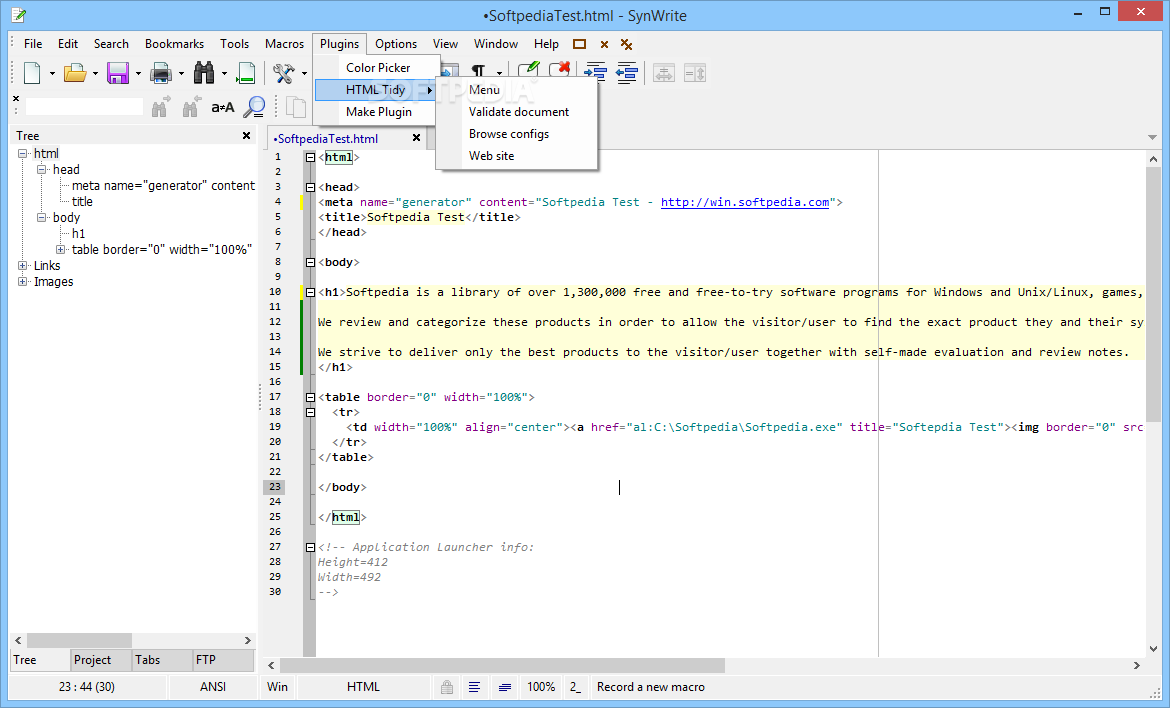Viewport: 1170px width, 708px height.
Task: Click the magnifier search icon
Action: [x=254, y=107]
